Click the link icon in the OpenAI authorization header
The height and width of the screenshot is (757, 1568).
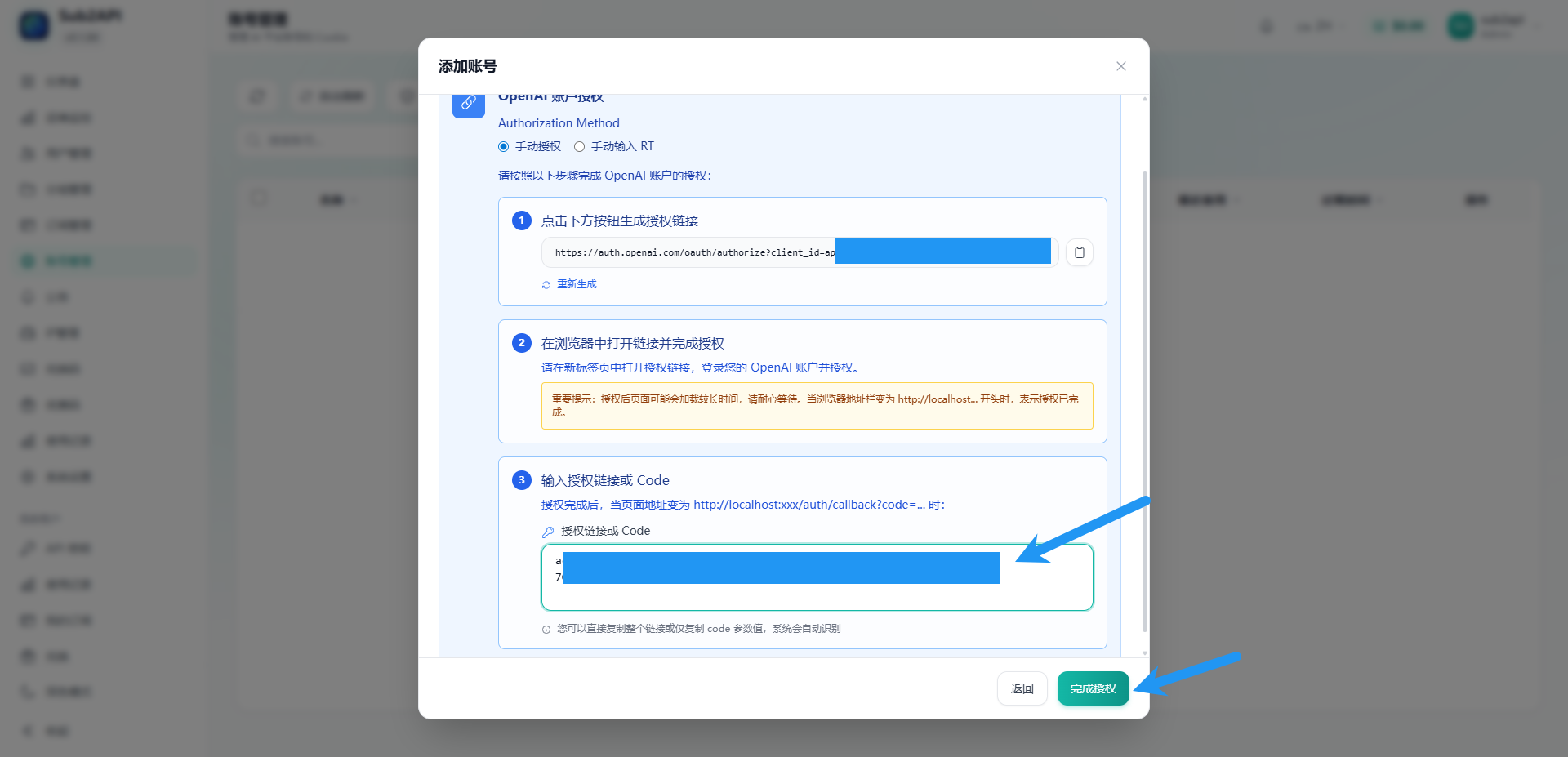468,104
